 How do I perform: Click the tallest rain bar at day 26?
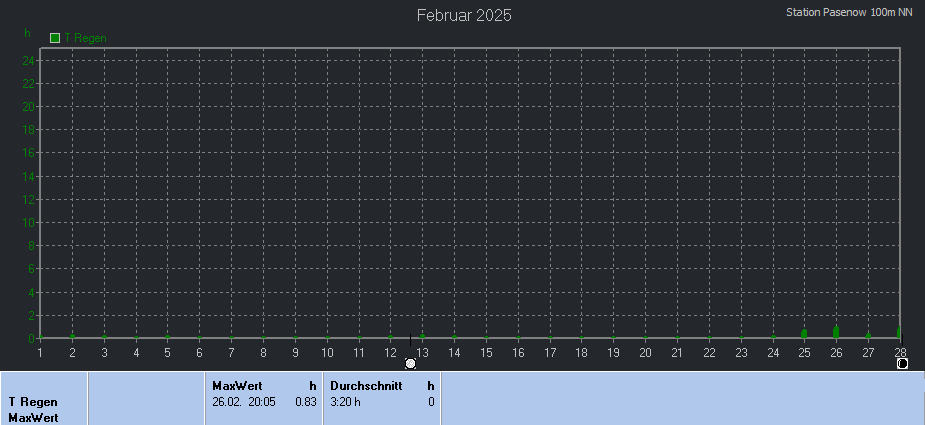point(836,331)
